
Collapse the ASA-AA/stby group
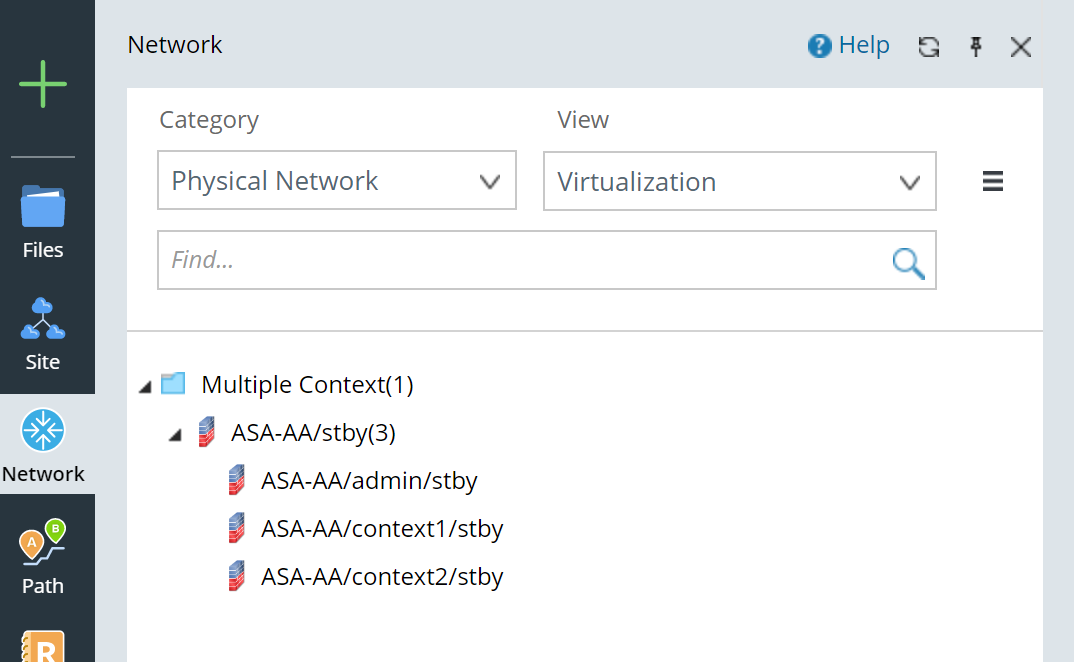(x=175, y=433)
